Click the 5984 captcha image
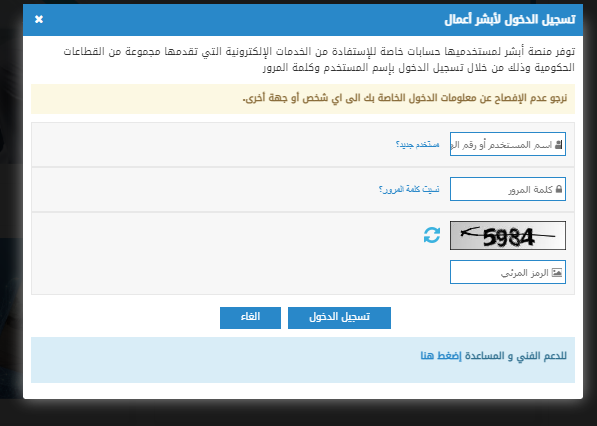This screenshot has height=426, width=597. 508,236
